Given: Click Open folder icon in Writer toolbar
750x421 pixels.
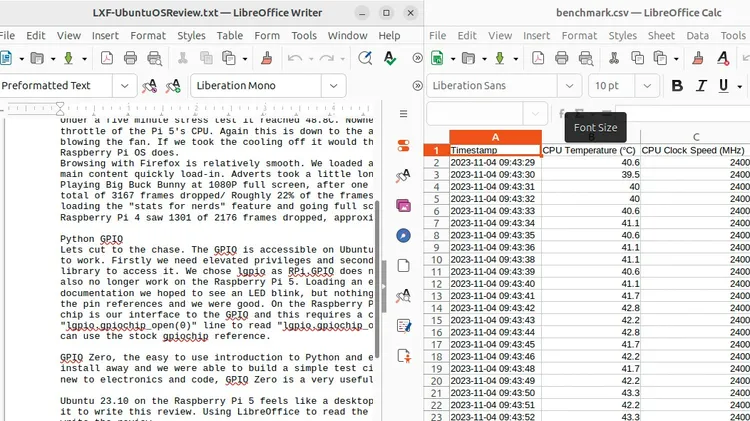Looking at the screenshot, I should [x=37, y=58].
